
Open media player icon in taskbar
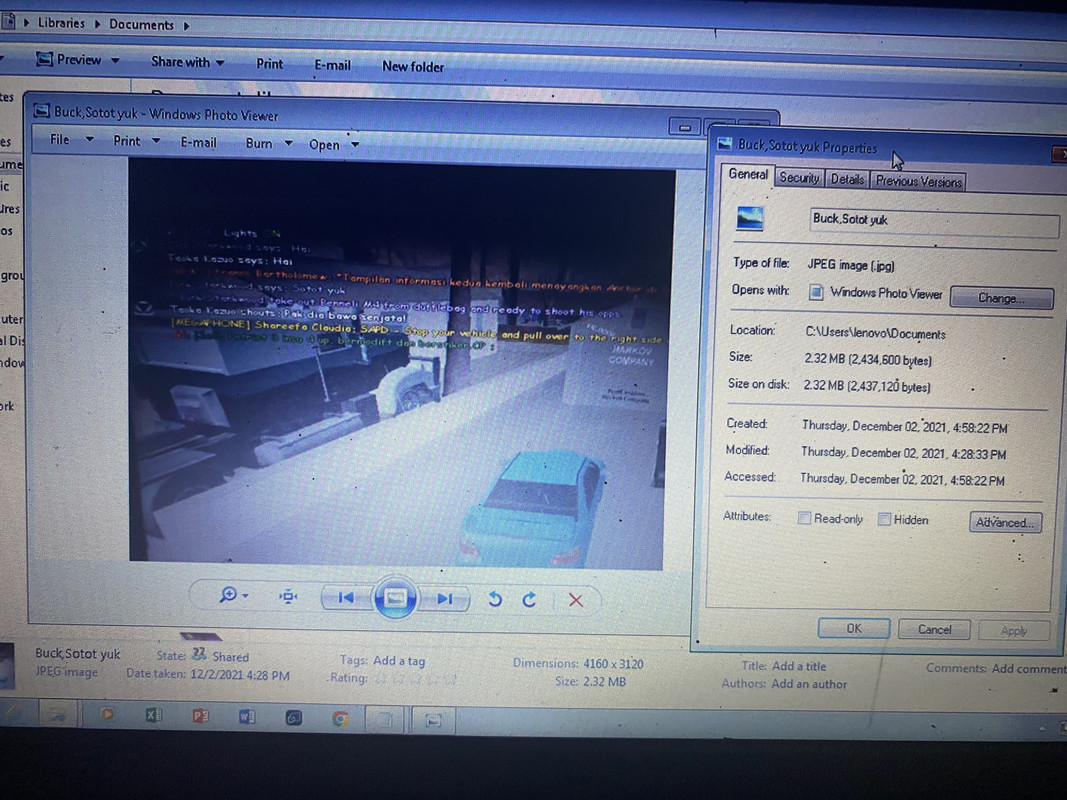point(107,714)
